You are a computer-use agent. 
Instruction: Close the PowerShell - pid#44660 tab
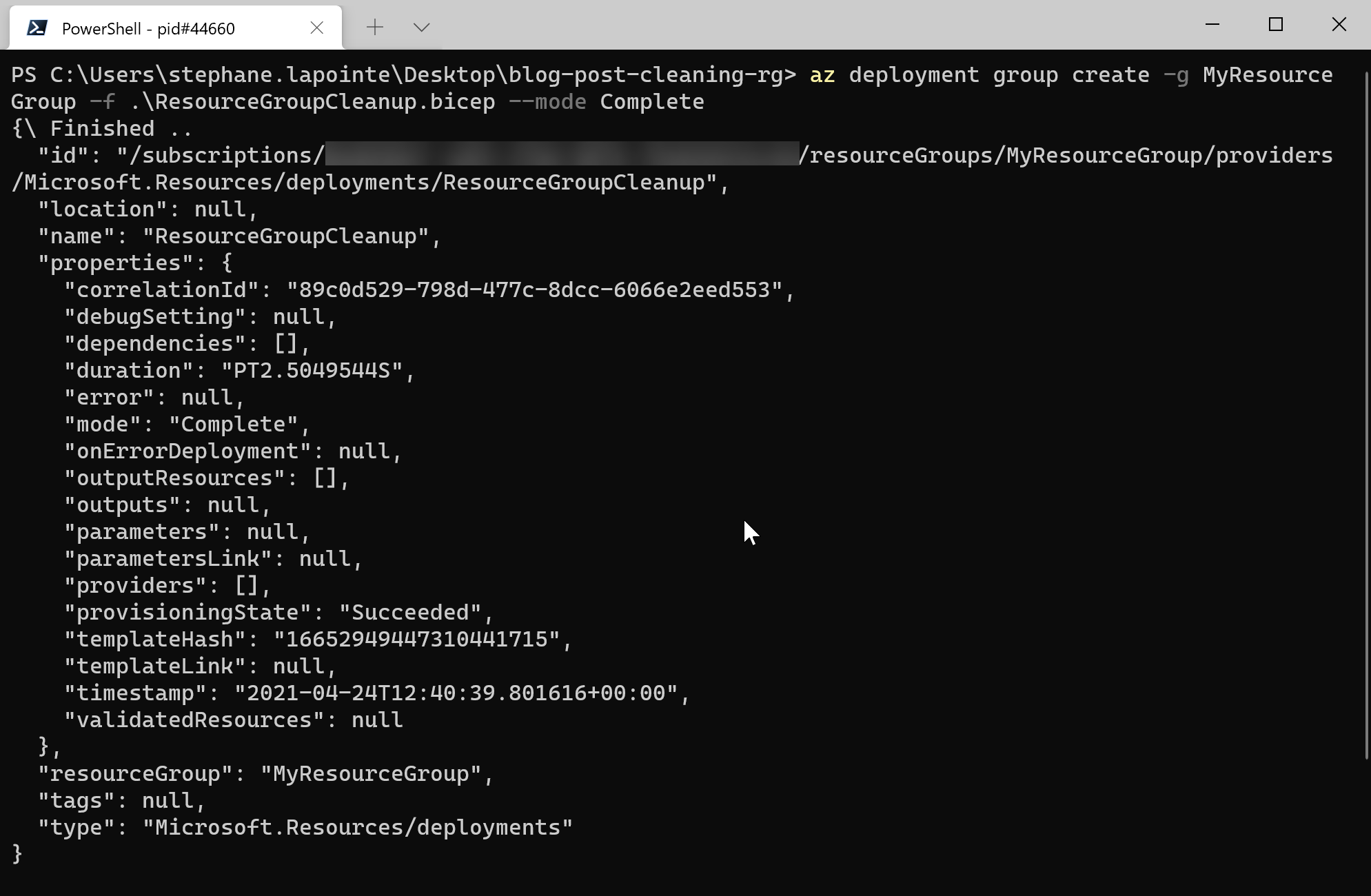(x=317, y=28)
